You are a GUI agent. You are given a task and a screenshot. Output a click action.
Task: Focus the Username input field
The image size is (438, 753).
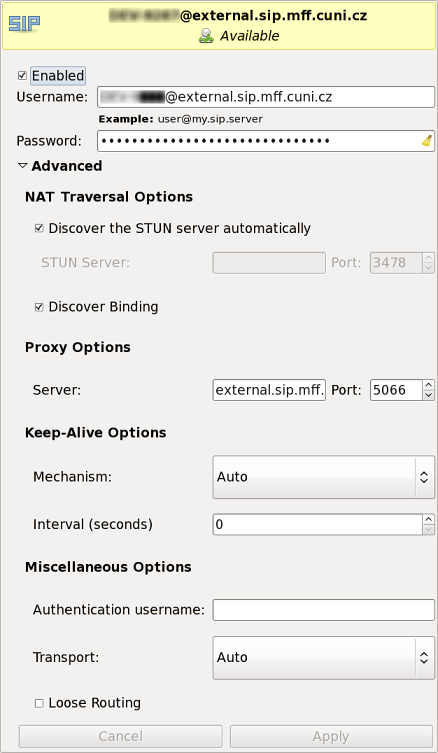tap(266, 97)
